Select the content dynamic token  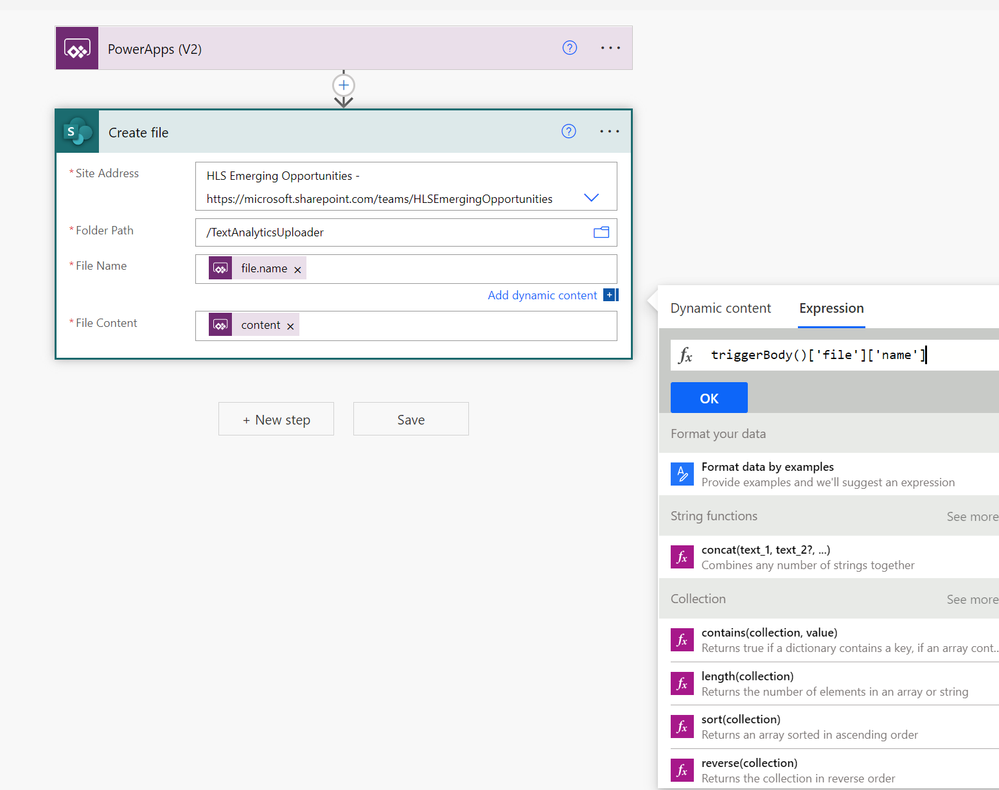coord(254,325)
